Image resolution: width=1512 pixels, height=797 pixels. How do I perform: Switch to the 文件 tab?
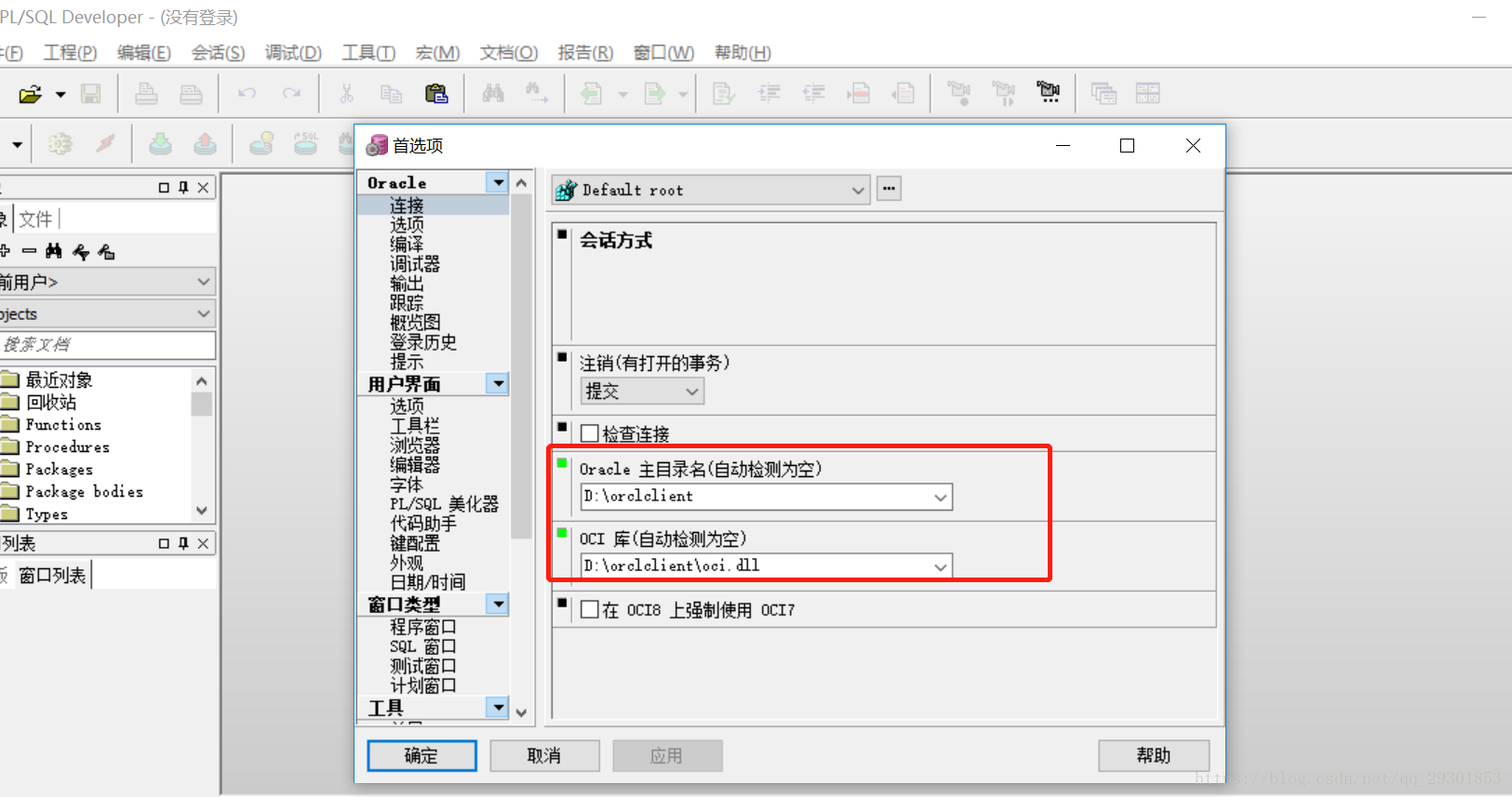tap(35, 219)
